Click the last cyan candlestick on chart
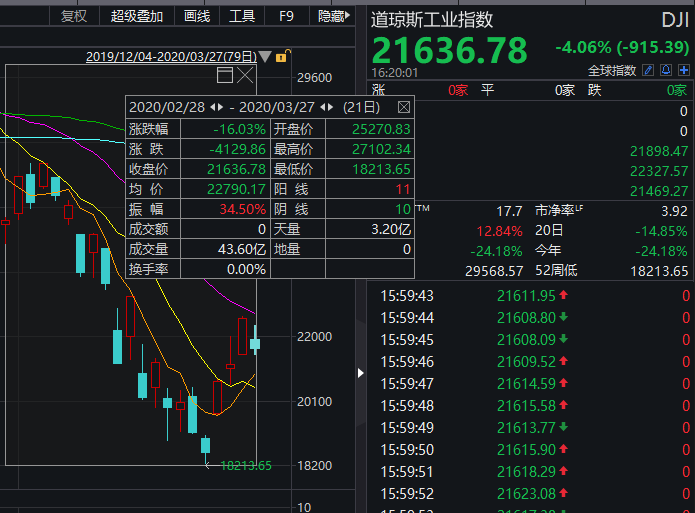Image resolution: width=695 pixels, height=513 pixels. (x=255, y=344)
